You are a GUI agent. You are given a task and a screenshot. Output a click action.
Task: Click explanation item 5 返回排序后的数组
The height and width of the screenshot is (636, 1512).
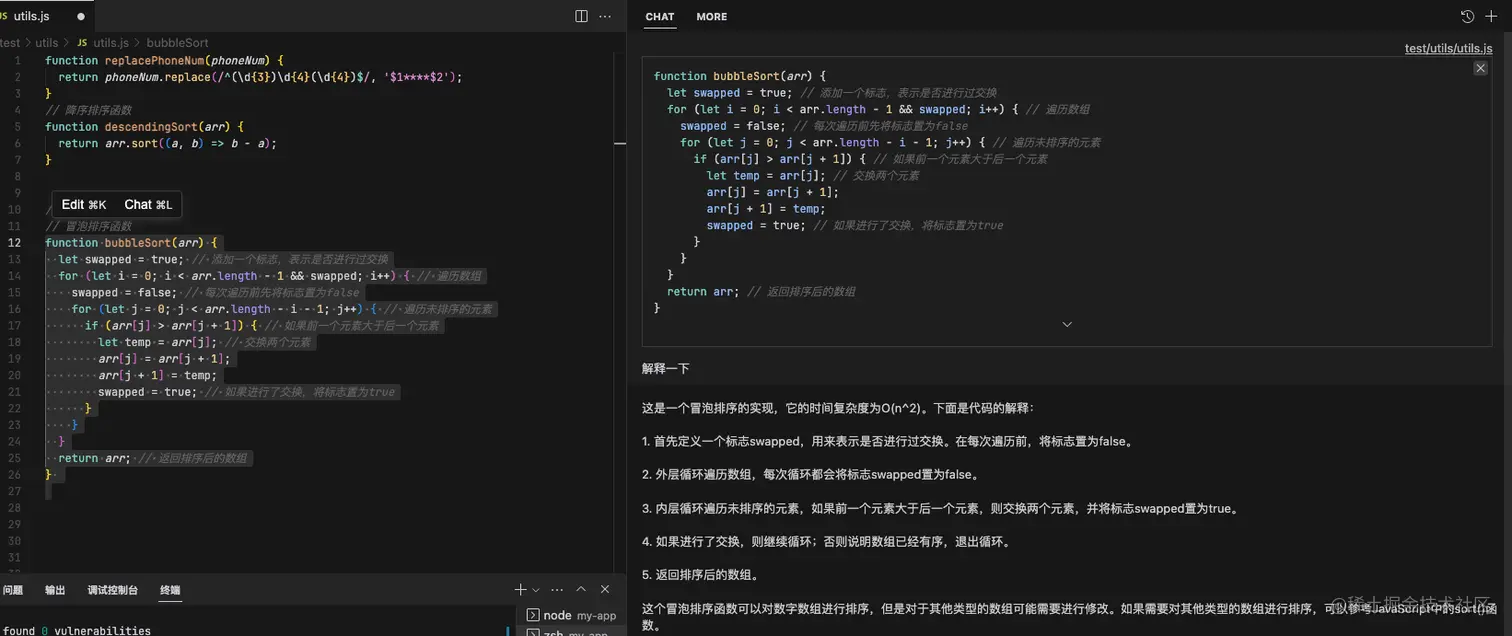(x=700, y=575)
